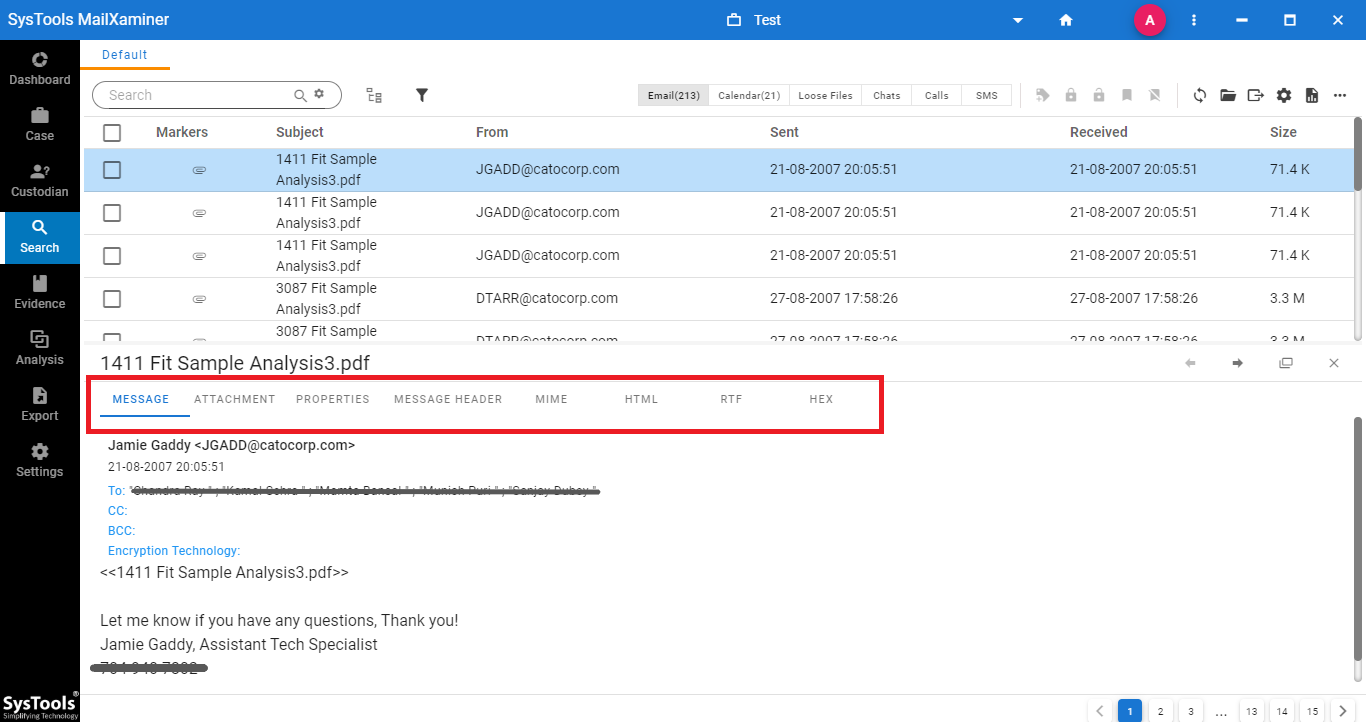
Task: Click the open lock icon in toolbar
Action: point(1099,95)
